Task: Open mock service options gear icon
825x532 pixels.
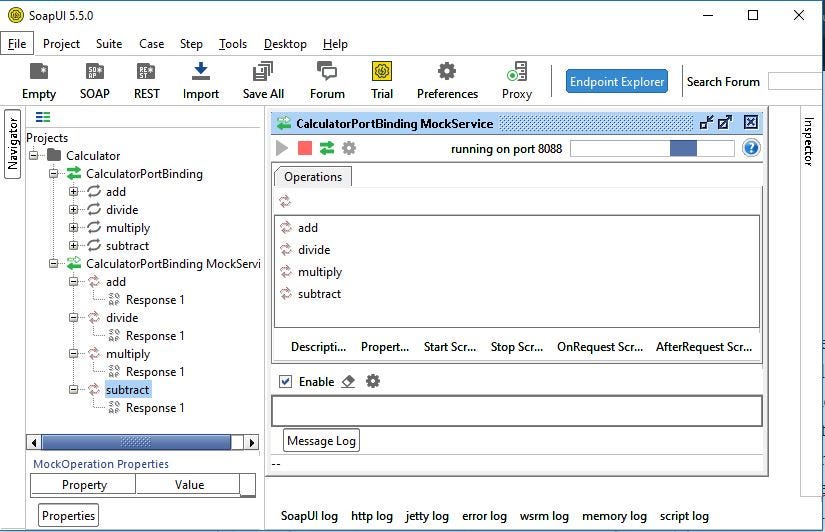Action: point(349,148)
